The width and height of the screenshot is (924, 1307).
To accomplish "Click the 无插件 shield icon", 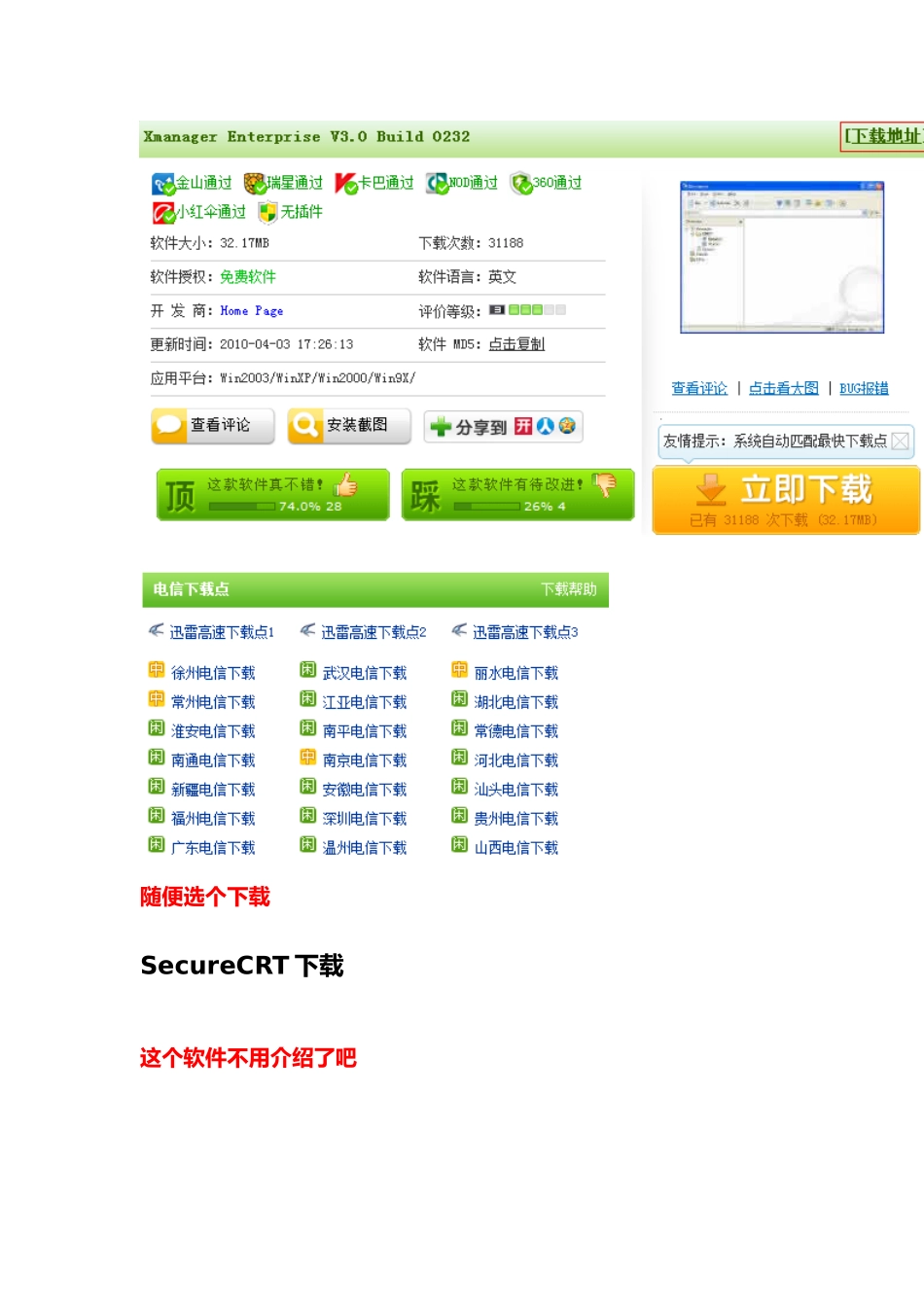I will pyautogui.click(x=267, y=212).
